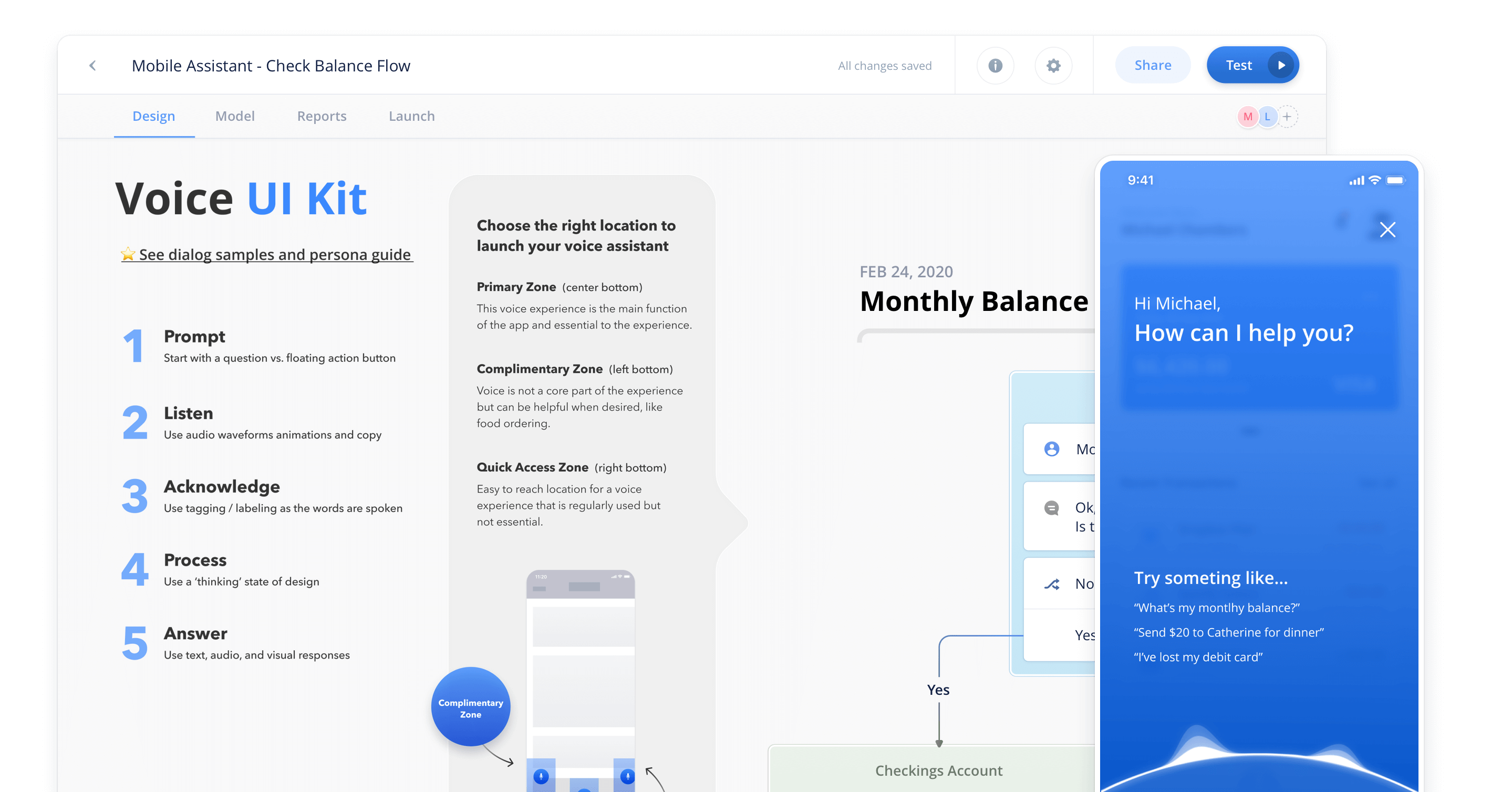The height and width of the screenshot is (792, 1512).
Task: Open the settings gear icon
Action: 1053,65
